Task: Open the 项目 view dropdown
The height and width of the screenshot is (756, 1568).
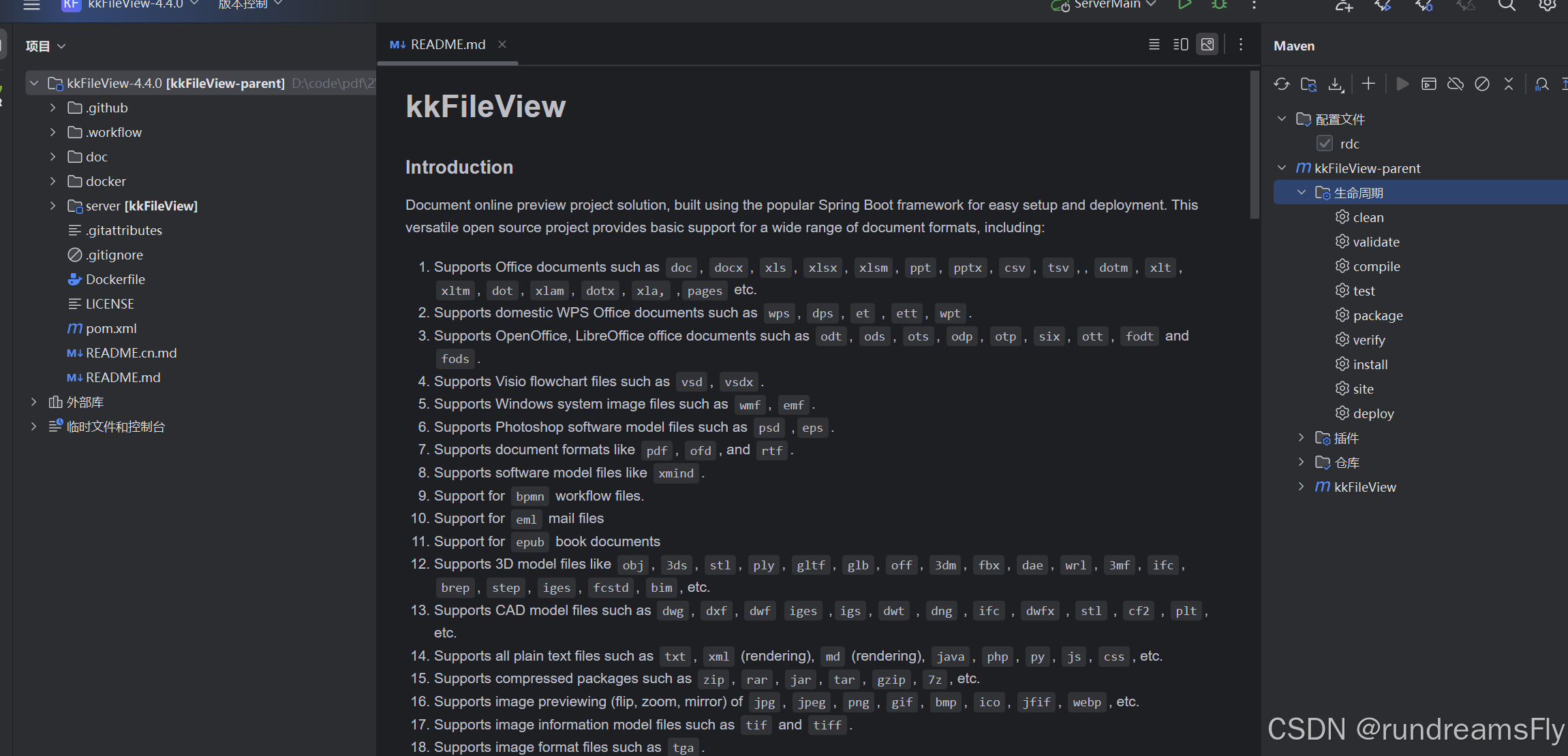Action: [x=46, y=46]
